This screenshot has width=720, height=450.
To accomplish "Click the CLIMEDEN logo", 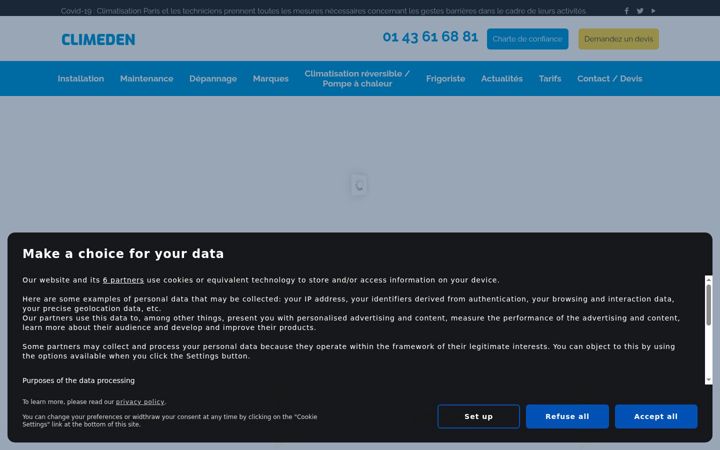I will [98, 39].
